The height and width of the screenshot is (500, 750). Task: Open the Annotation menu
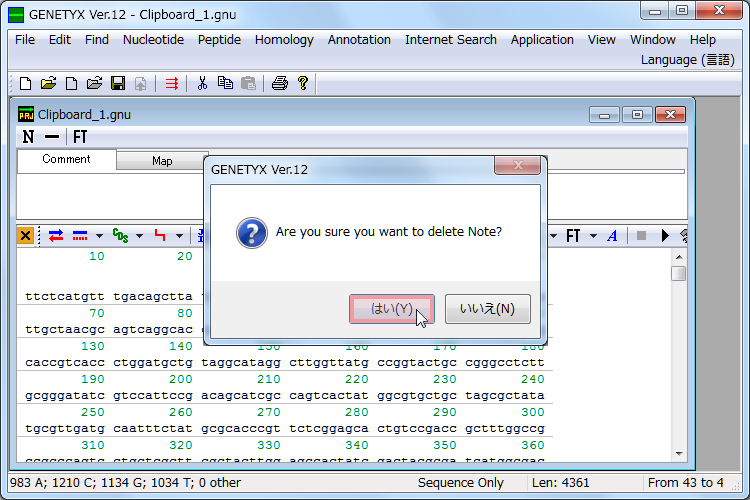click(x=359, y=40)
